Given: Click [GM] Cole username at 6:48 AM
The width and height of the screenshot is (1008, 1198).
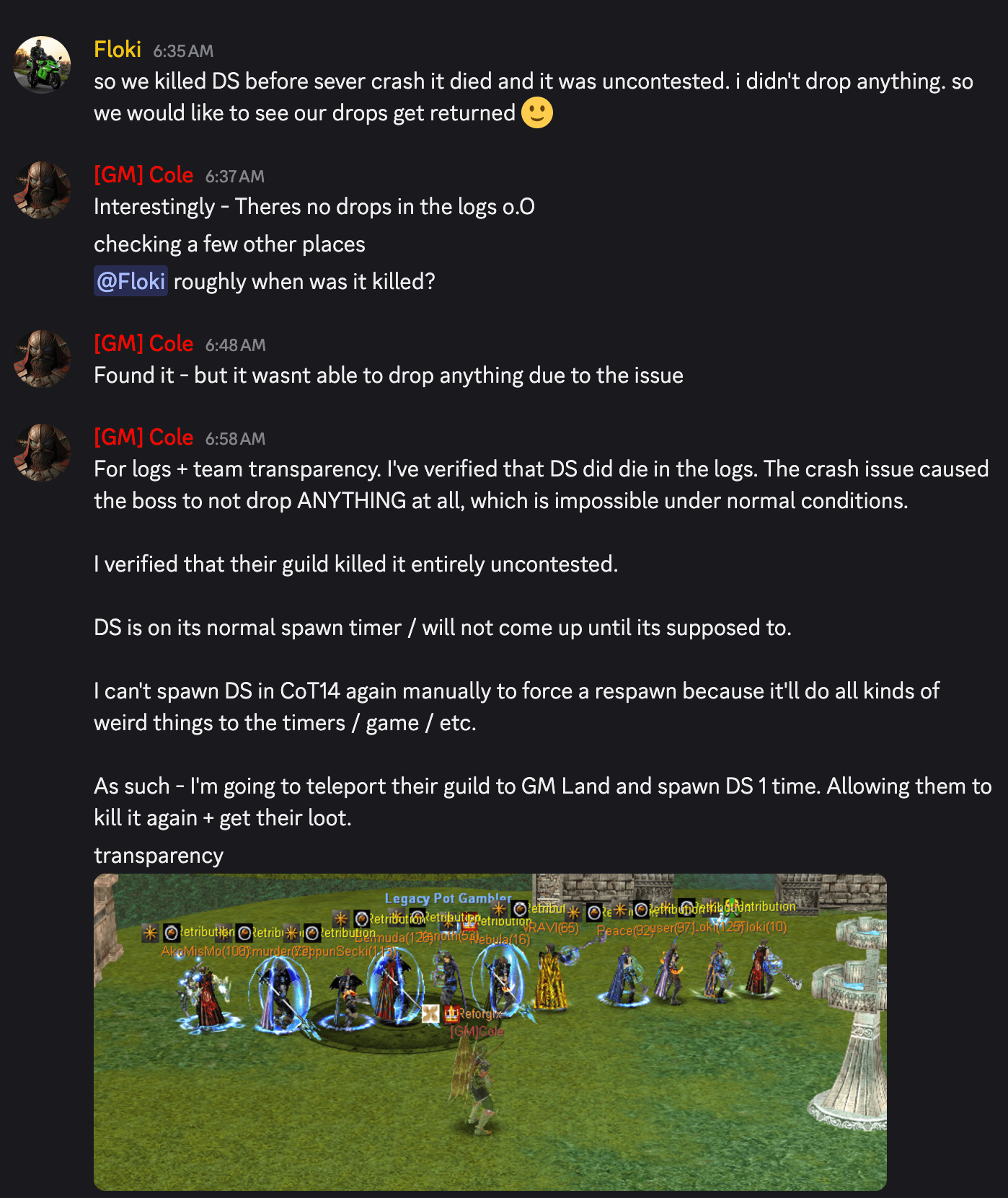Looking at the screenshot, I should tap(143, 344).
